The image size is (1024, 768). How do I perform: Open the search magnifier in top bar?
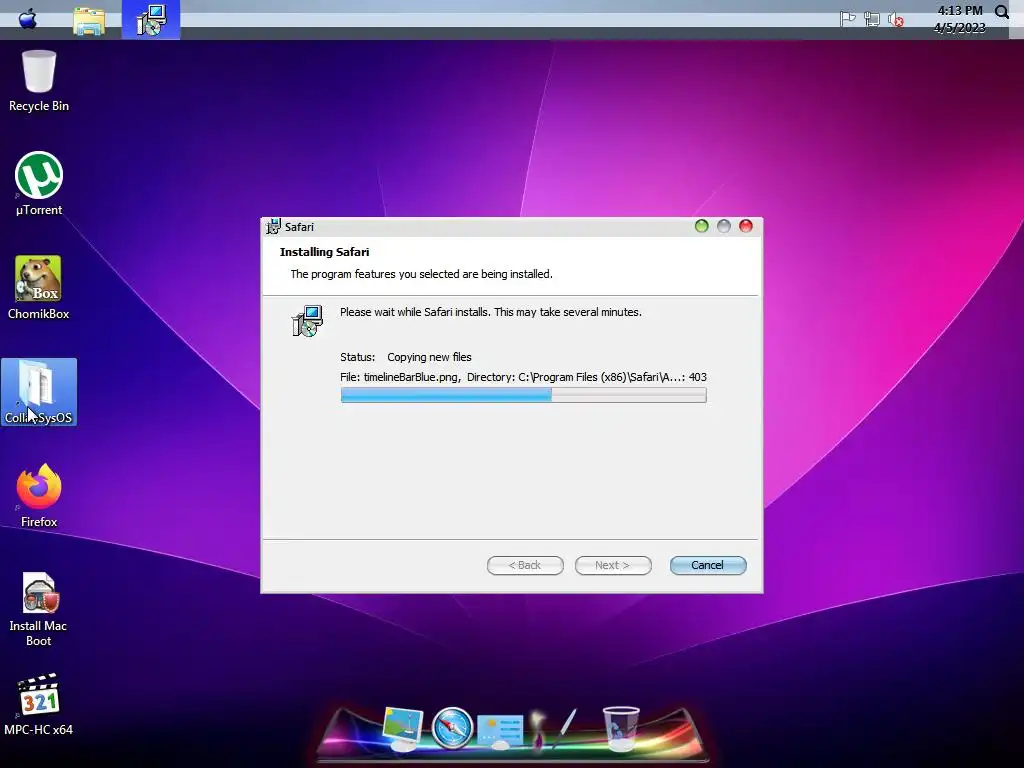(x=1002, y=12)
